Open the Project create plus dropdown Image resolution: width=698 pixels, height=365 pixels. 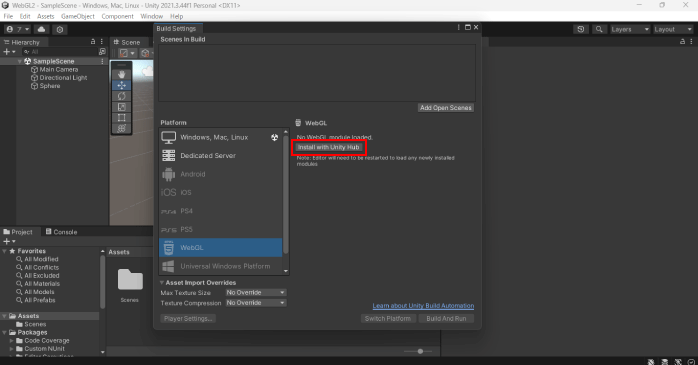pos(9,241)
